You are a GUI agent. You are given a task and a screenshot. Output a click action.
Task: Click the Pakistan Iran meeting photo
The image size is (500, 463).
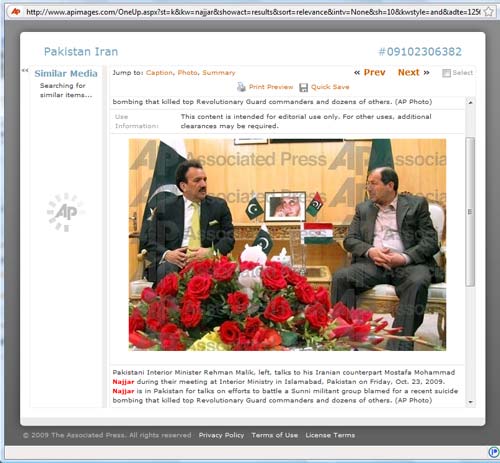[287, 245]
